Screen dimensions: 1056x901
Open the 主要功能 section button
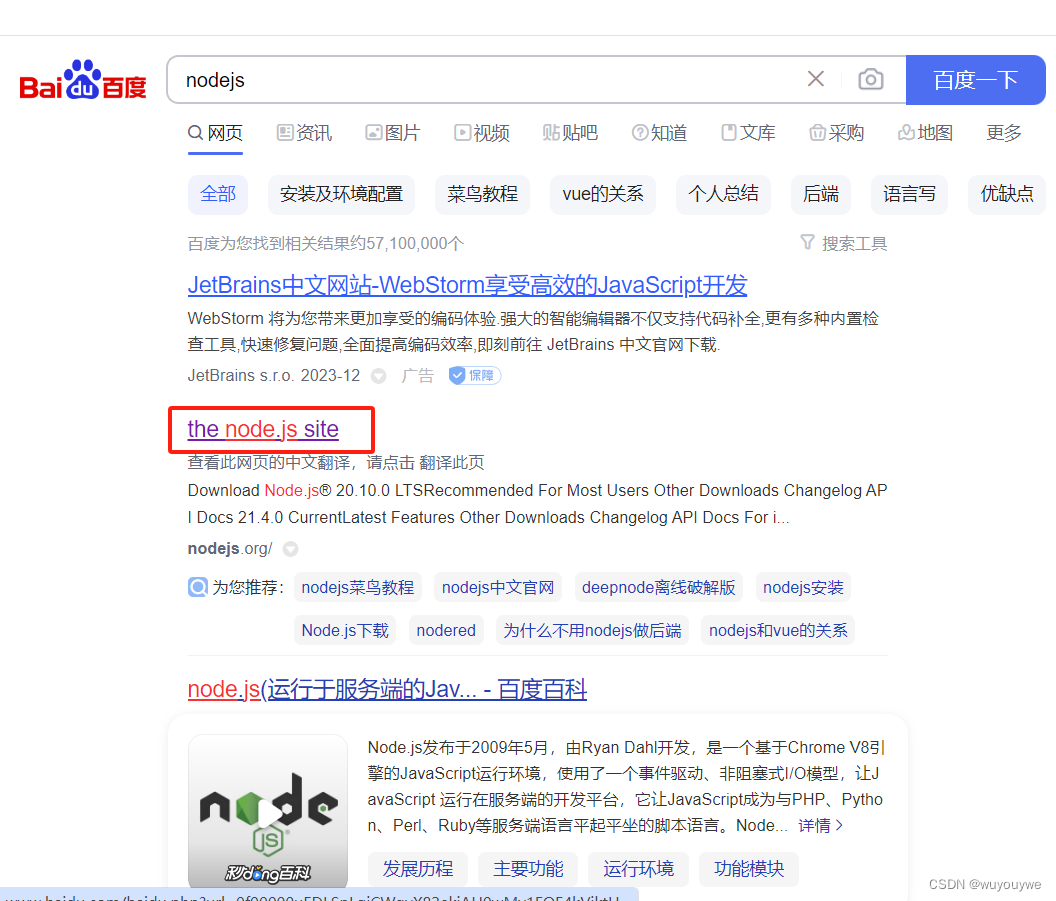point(528,869)
